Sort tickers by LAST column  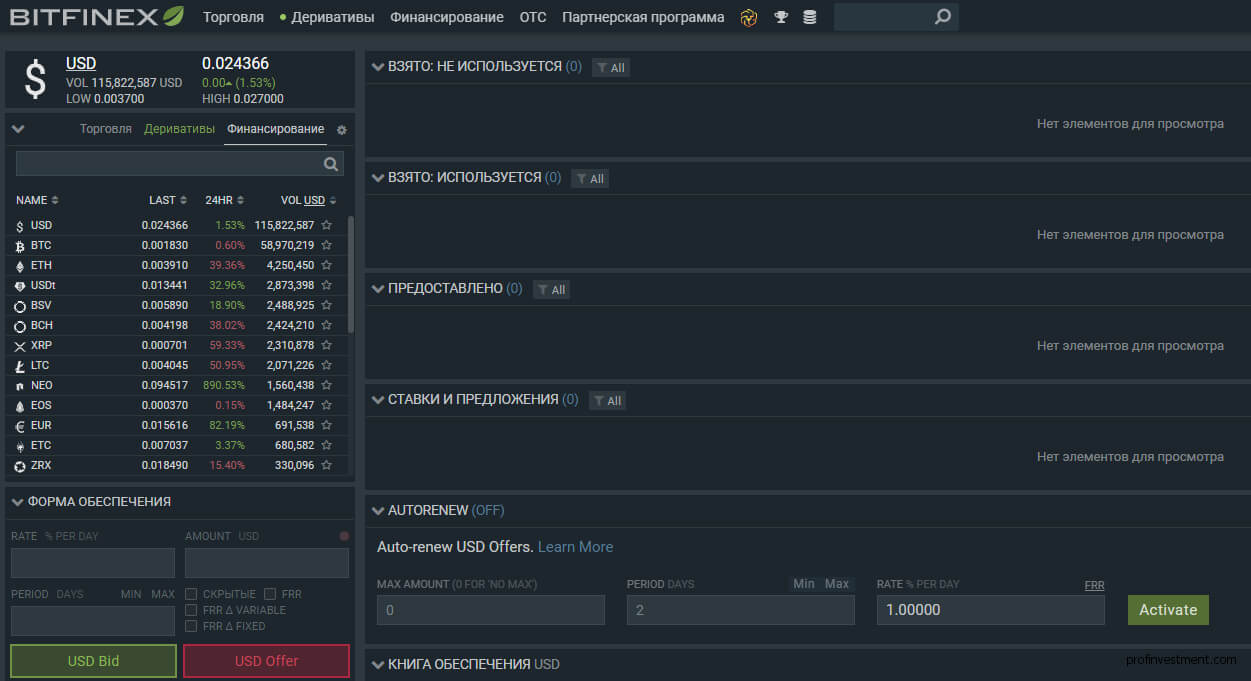[x=168, y=200]
